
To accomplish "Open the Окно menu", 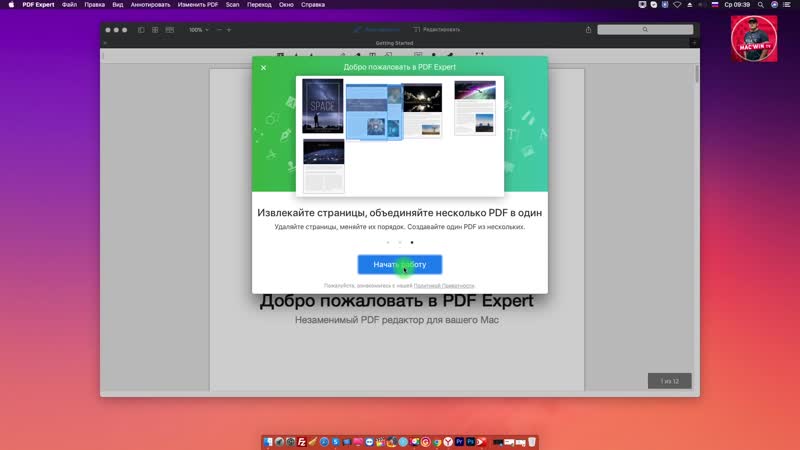I will tap(286, 5).
